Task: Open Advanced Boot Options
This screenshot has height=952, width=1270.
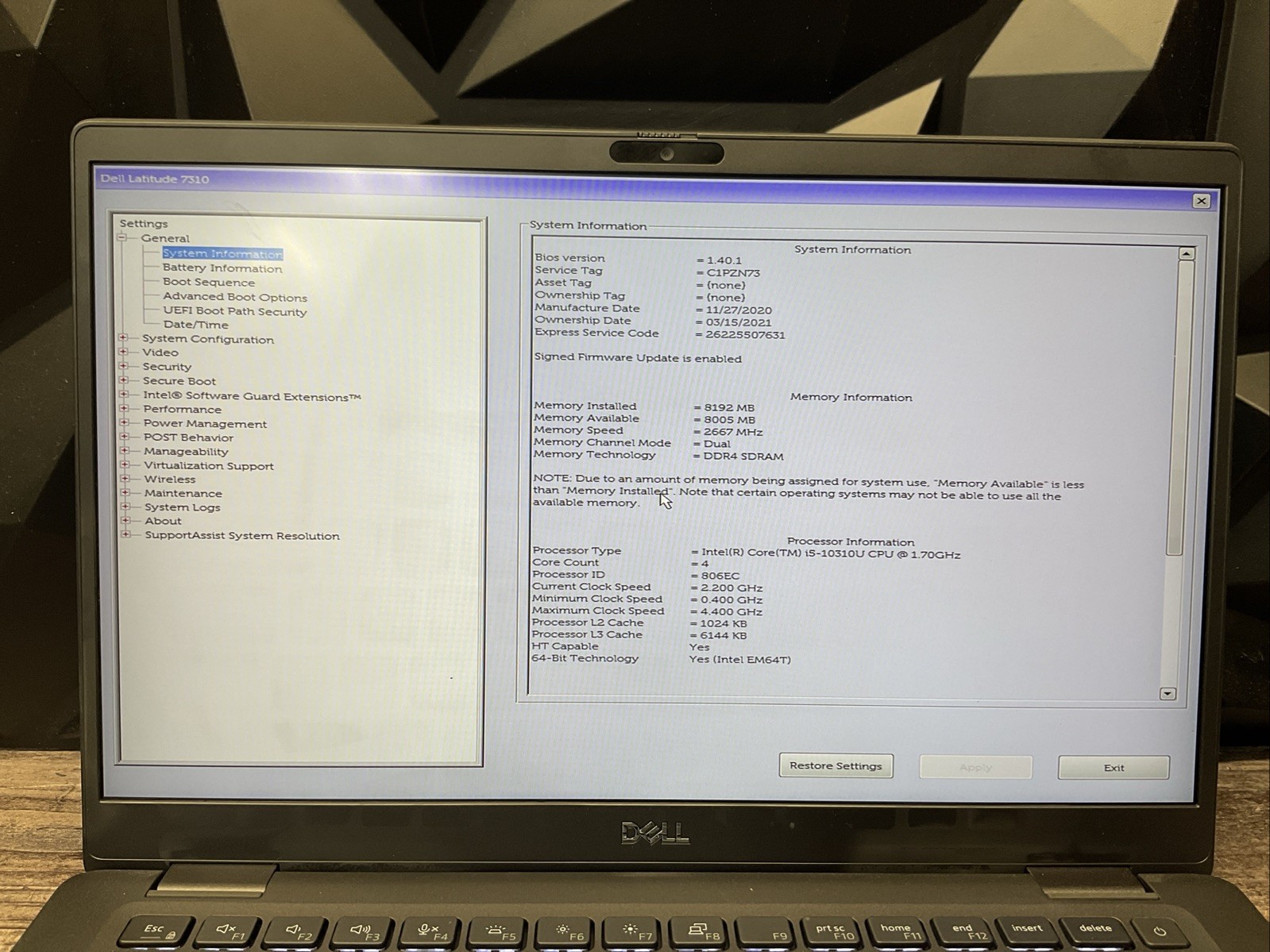Action: pos(235,297)
